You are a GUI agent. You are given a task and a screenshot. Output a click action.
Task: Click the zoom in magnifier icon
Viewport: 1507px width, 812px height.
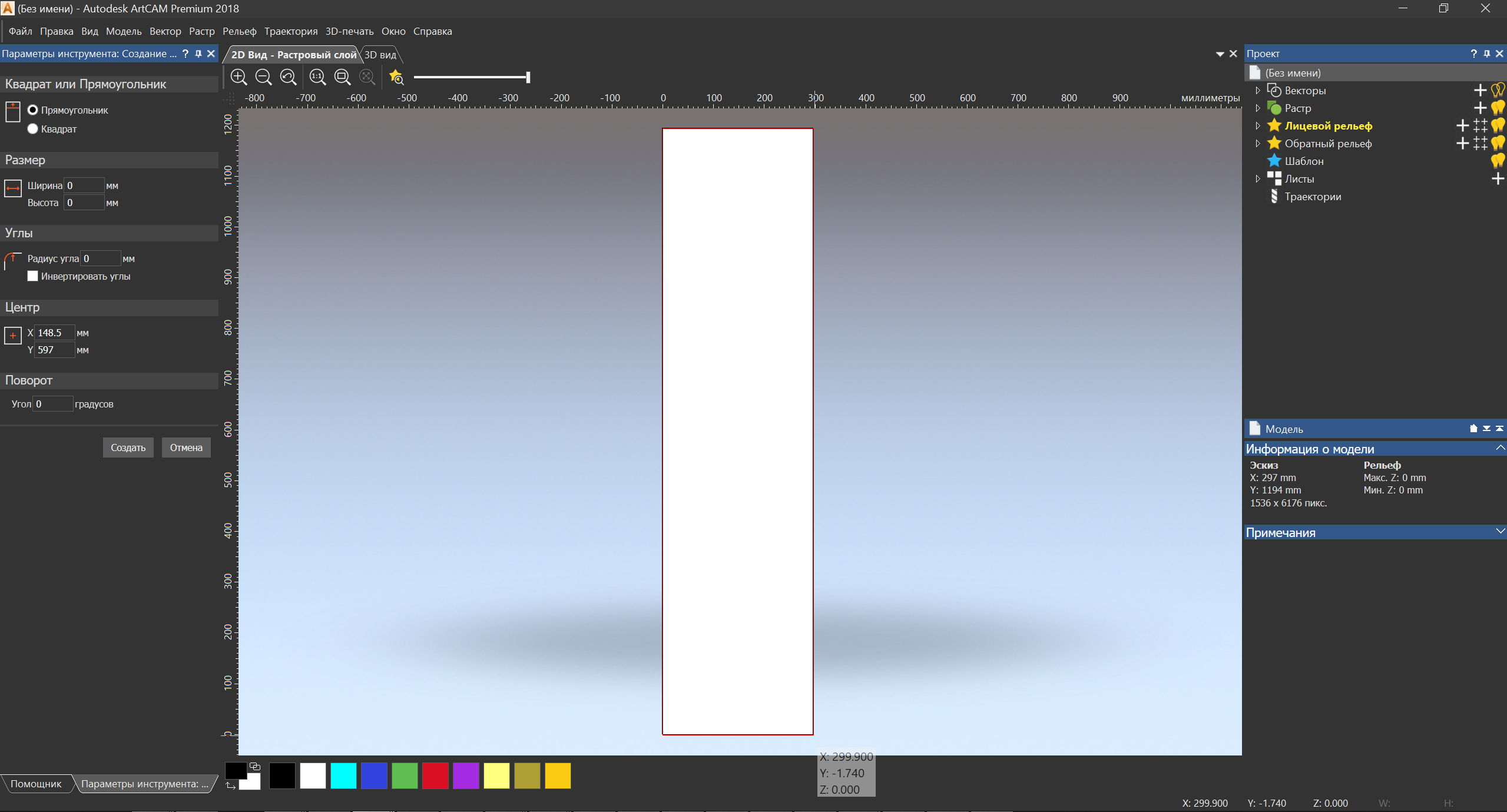point(239,77)
